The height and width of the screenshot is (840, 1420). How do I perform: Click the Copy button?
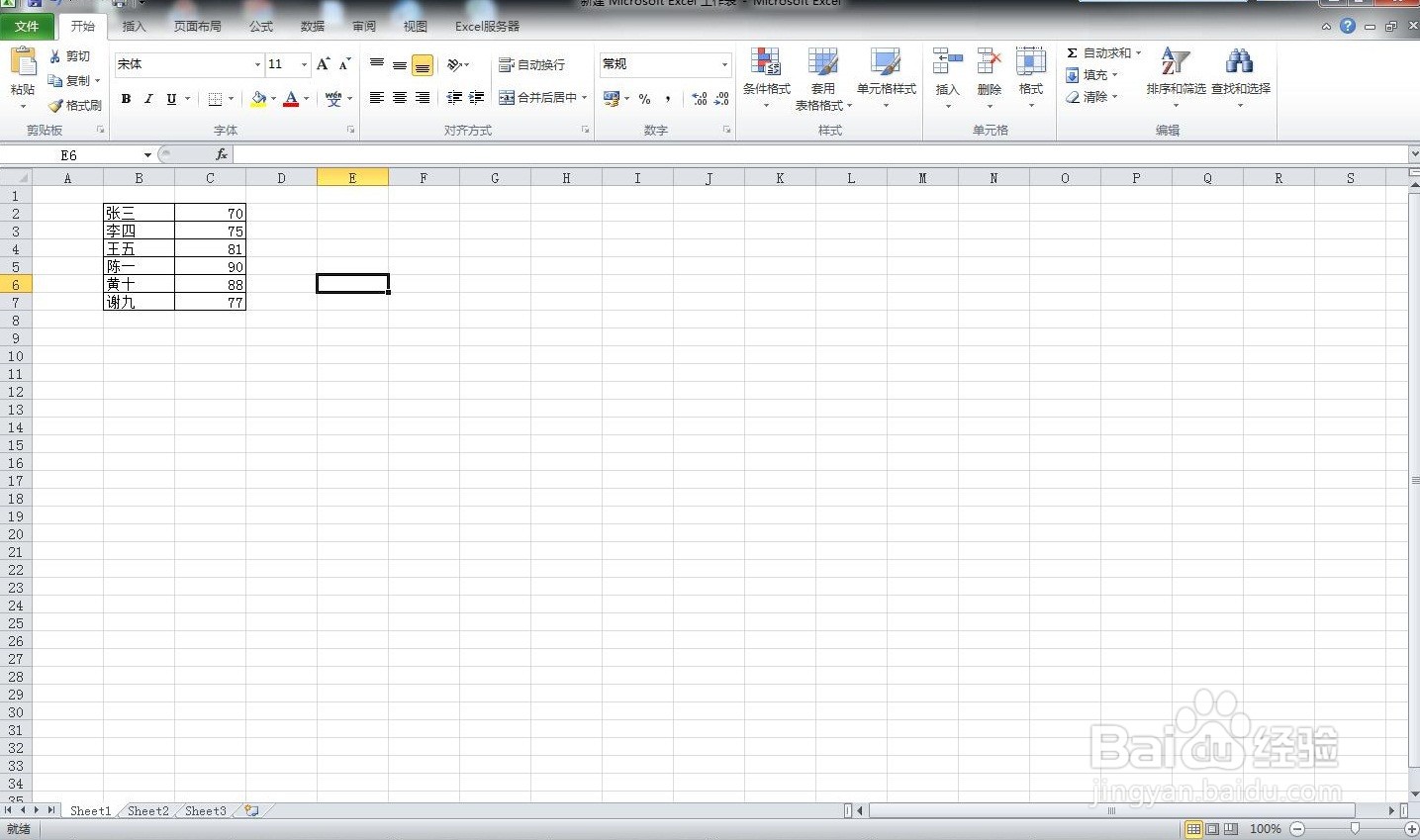73,80
